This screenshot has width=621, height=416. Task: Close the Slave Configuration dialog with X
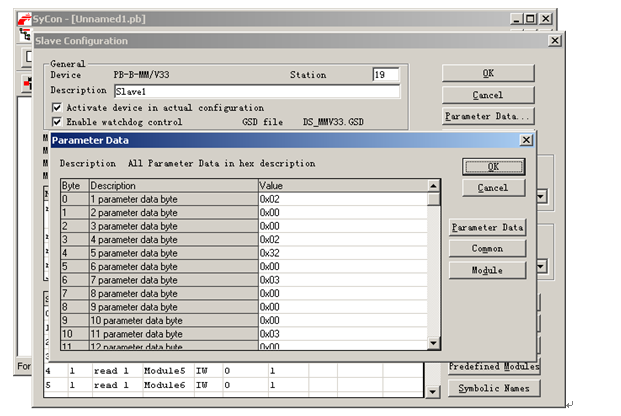pos(554,40)
